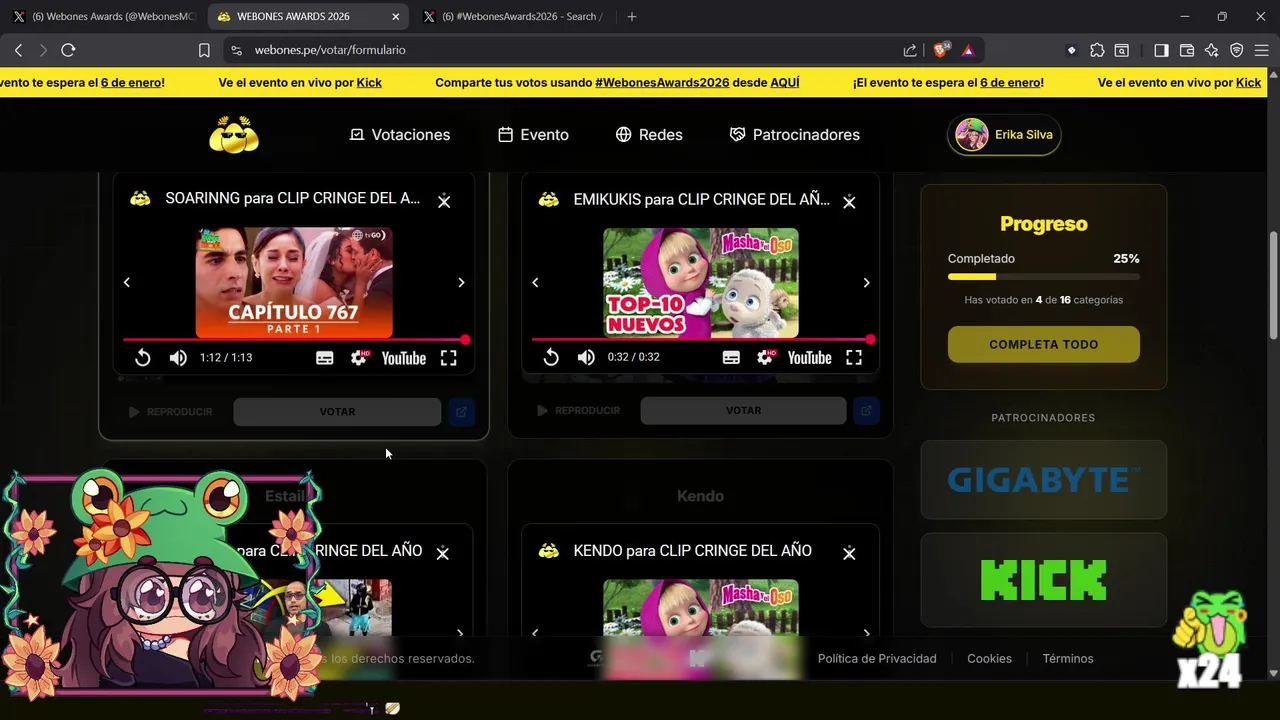The height and width of the screenshot is (720, 1280).
Task: Click the SOARINNG video progress bar
Action: [x=295, y=340]
